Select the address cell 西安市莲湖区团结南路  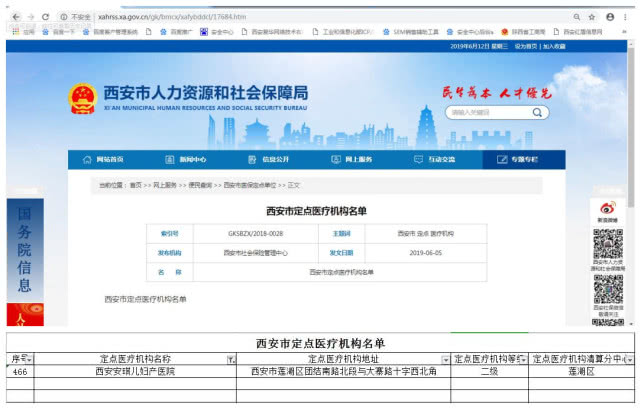tap(343, 372)
